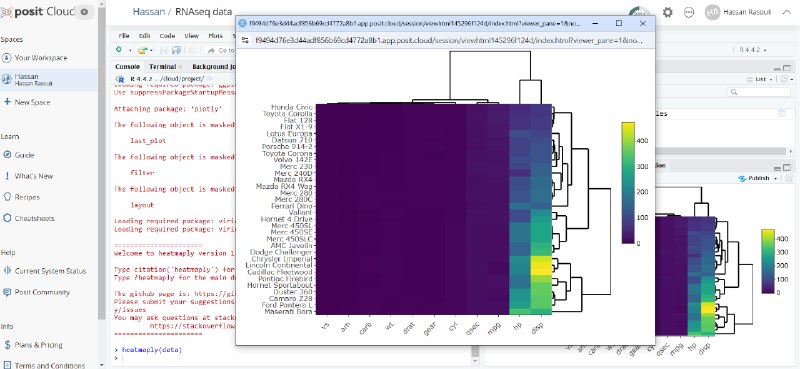This screenshot has height=369, width=800.
Task: Click the heatmap color scale legend
Action: (x=628, y=183)
